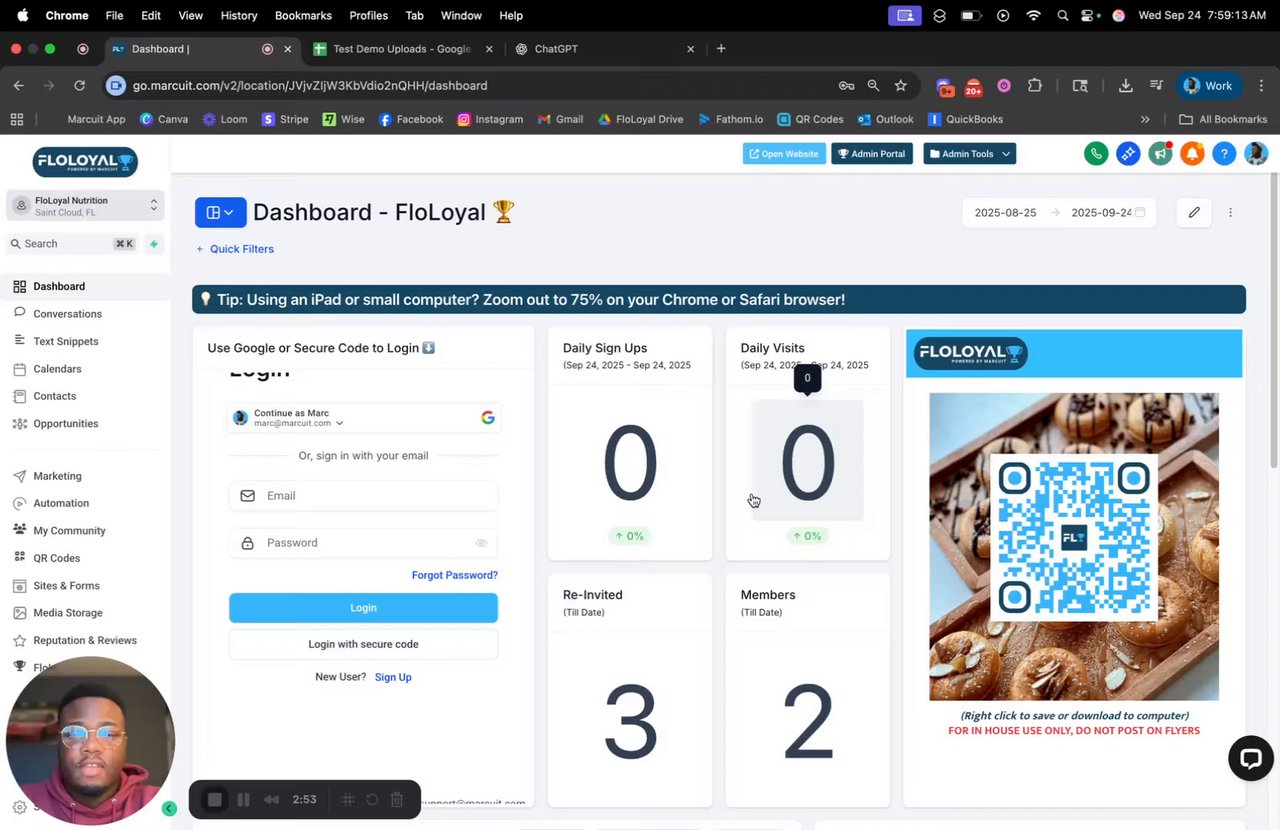Screen dimensions: 1280x830
Task: Click the green lightning bolt next to Search
Action: 153,243
